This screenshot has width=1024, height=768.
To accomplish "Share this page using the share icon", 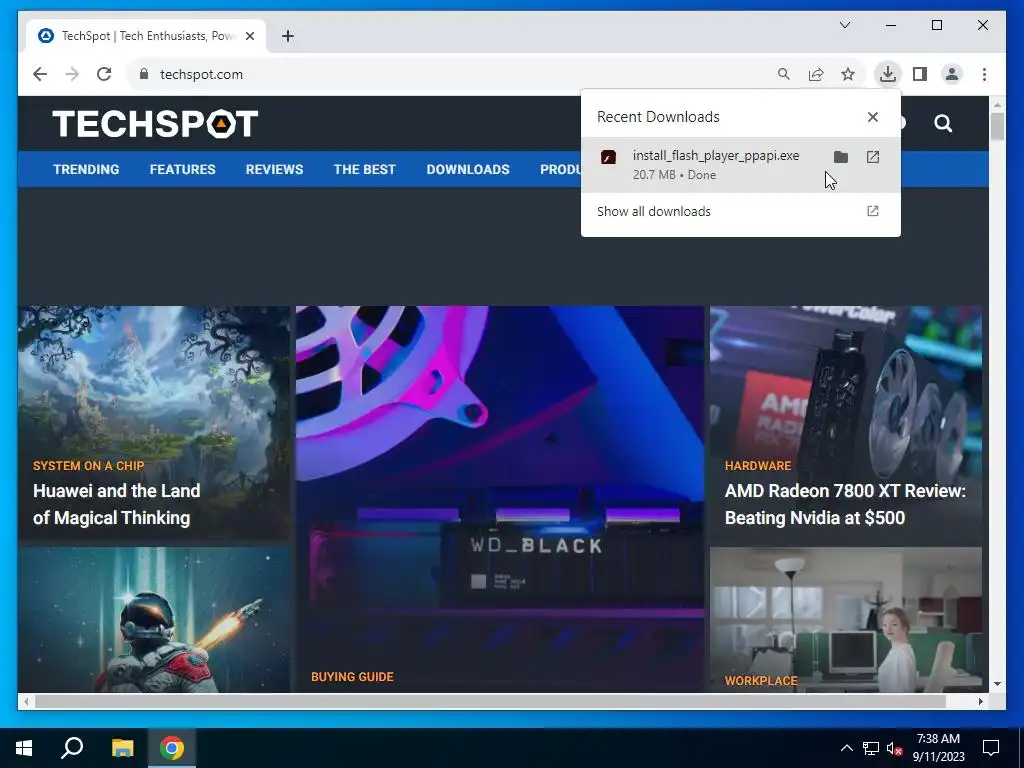I will 816,74.
